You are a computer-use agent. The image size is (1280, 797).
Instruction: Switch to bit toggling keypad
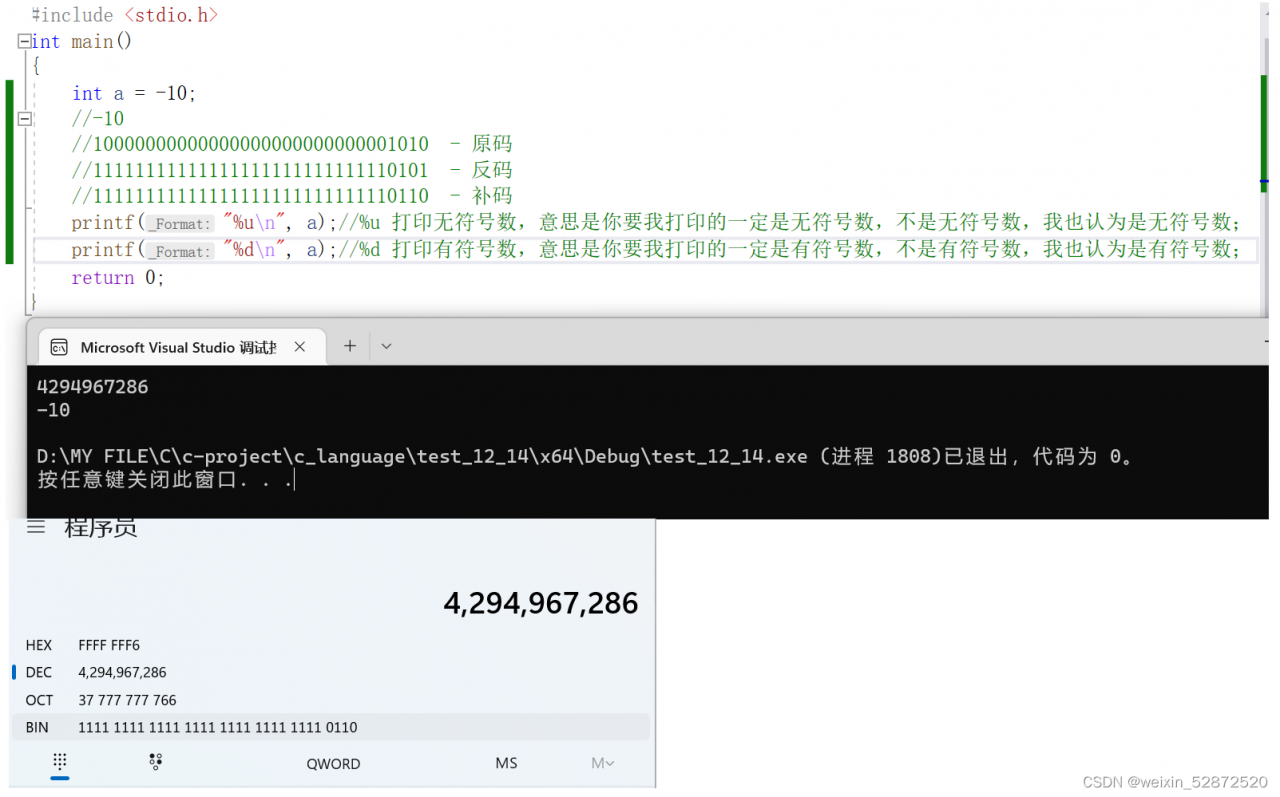tap(156, 762)
